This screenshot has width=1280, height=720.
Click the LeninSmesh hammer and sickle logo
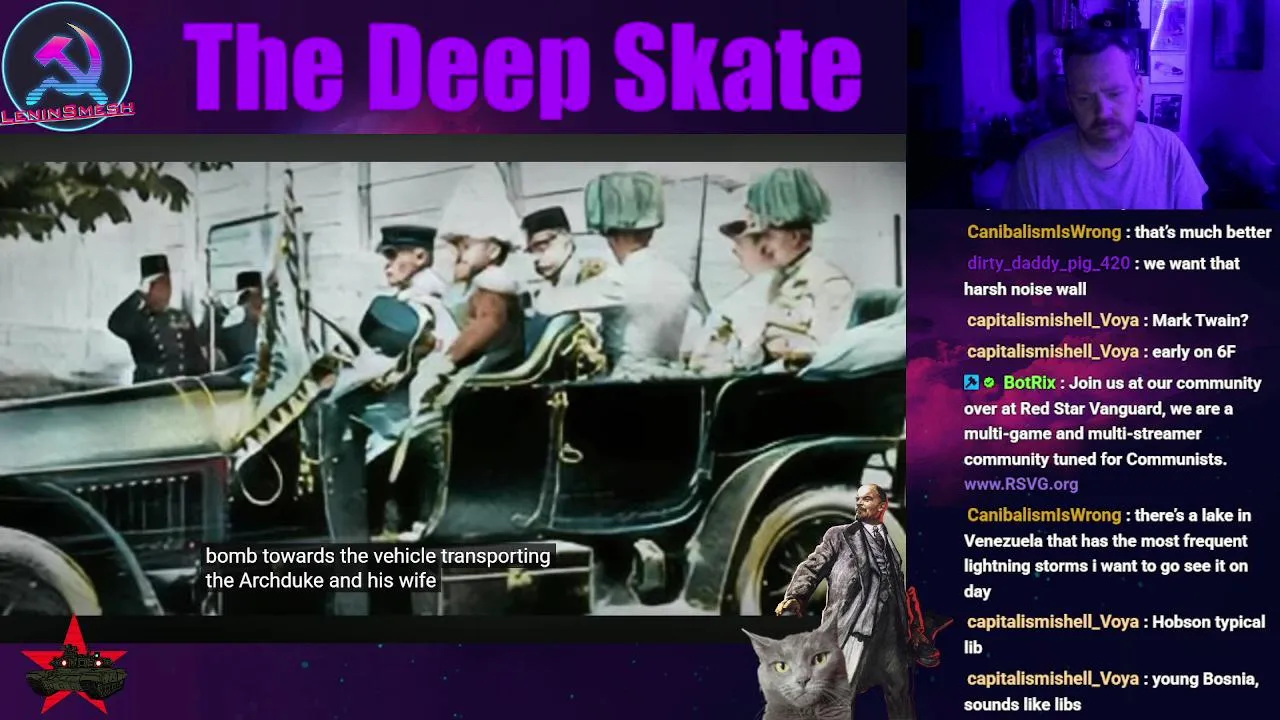tap(67, 67)
